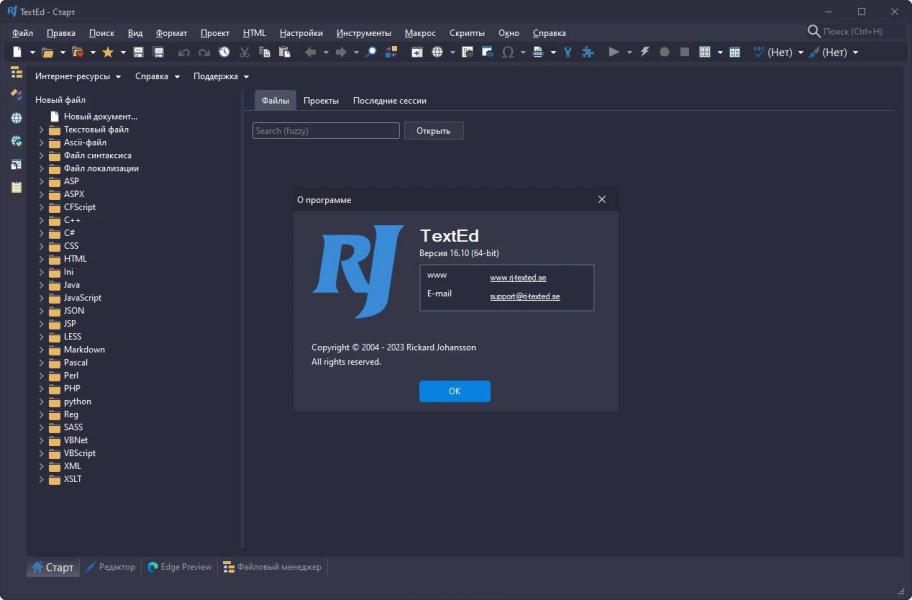Create a new file with the blank-page toolbar icon
The width and height of the screenshot is (912, 600).
pos(17,52)
